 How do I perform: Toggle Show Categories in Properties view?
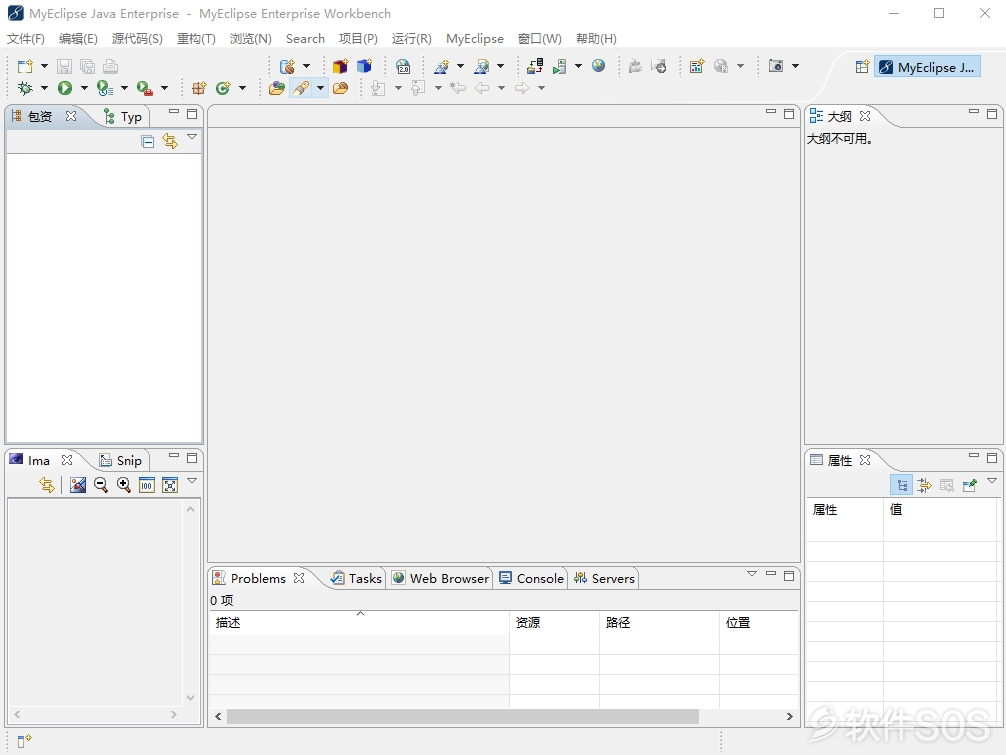point(901,485)
